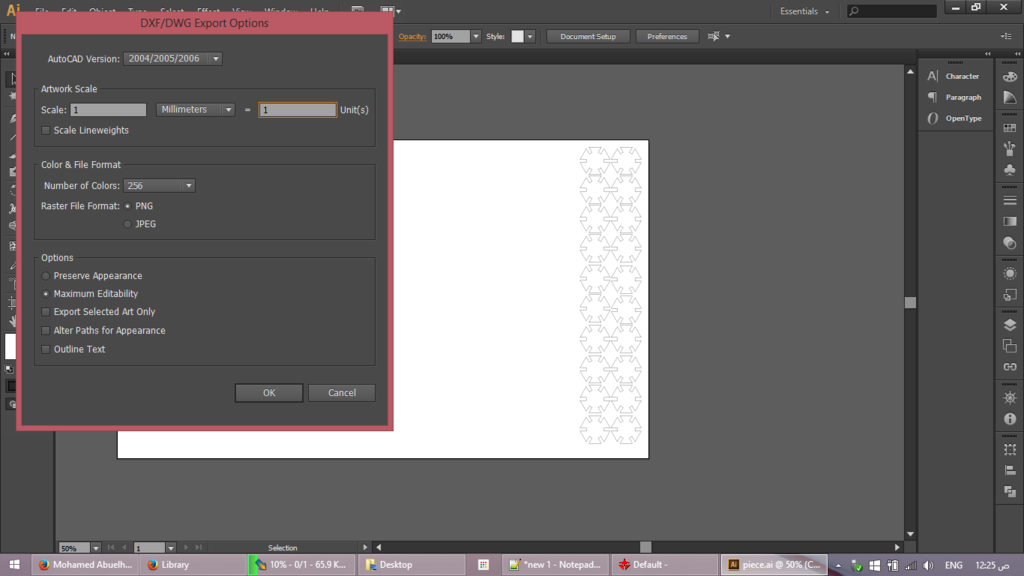Click OK in DXF/DWG Export Options
The image size is (1024, 576).
(269, 392)
